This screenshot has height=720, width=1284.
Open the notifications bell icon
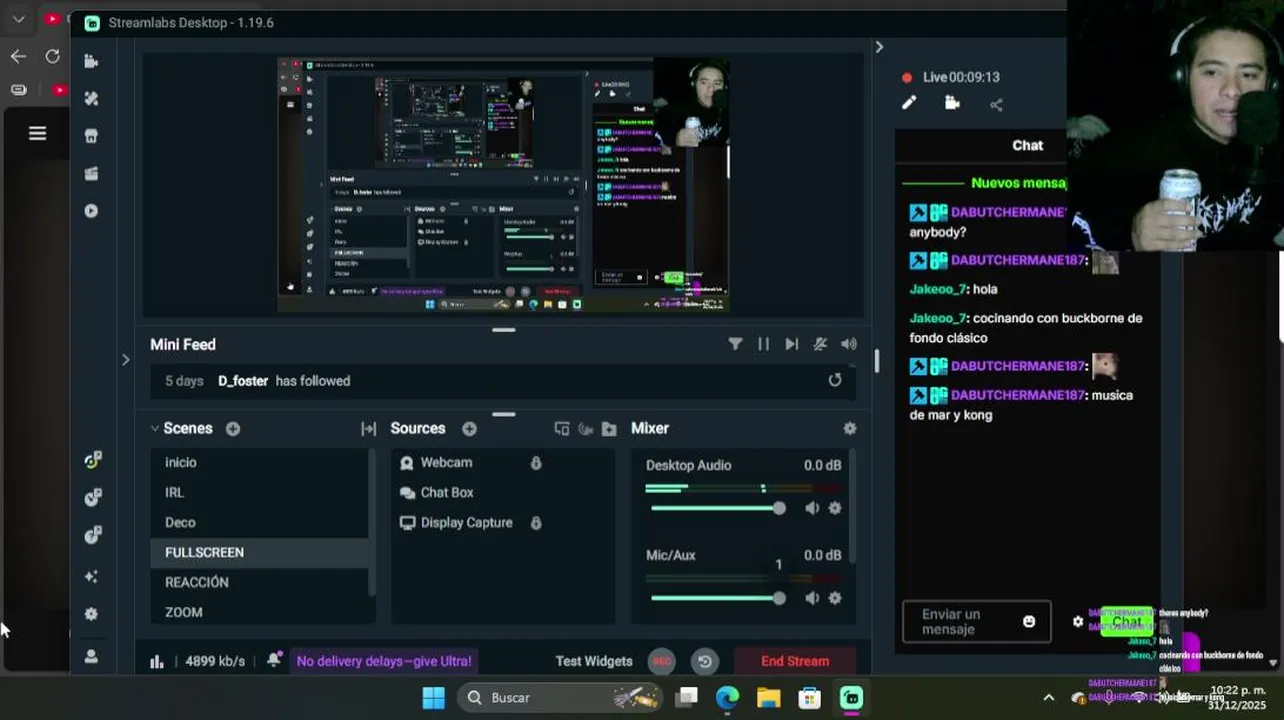tap(274, 660)
